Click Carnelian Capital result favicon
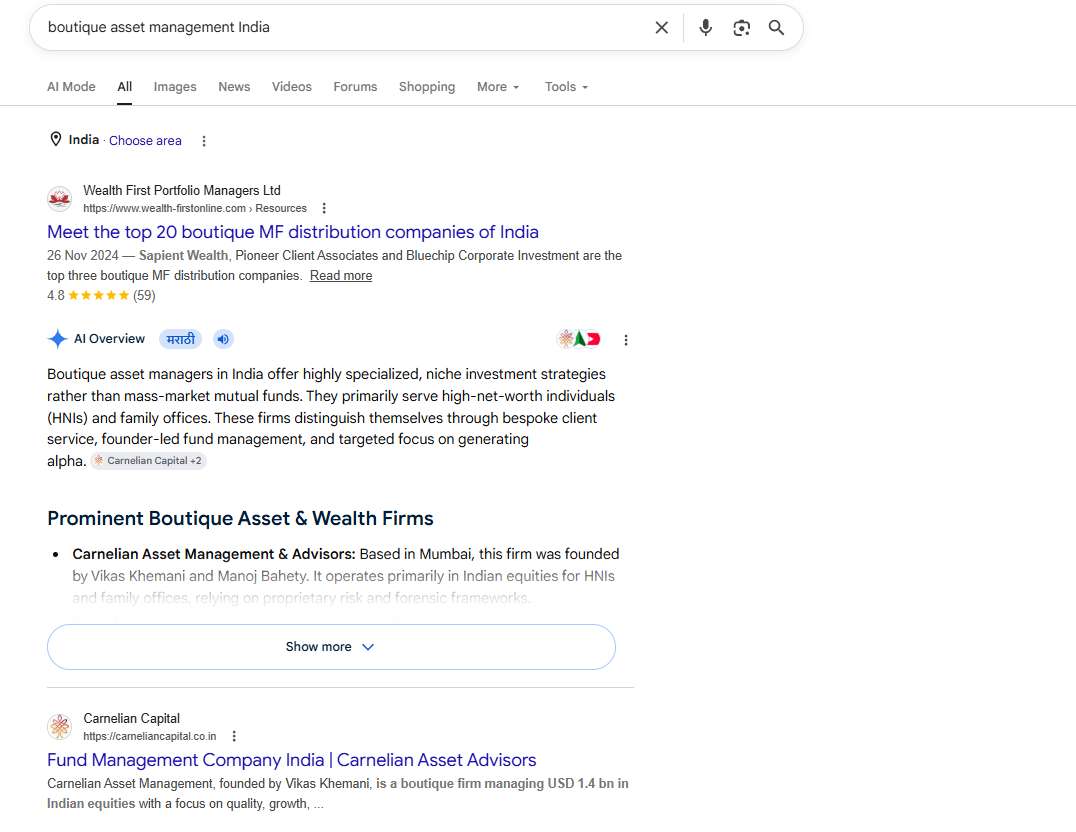This screenshot has width=1076, height=832. click(60, 727)
